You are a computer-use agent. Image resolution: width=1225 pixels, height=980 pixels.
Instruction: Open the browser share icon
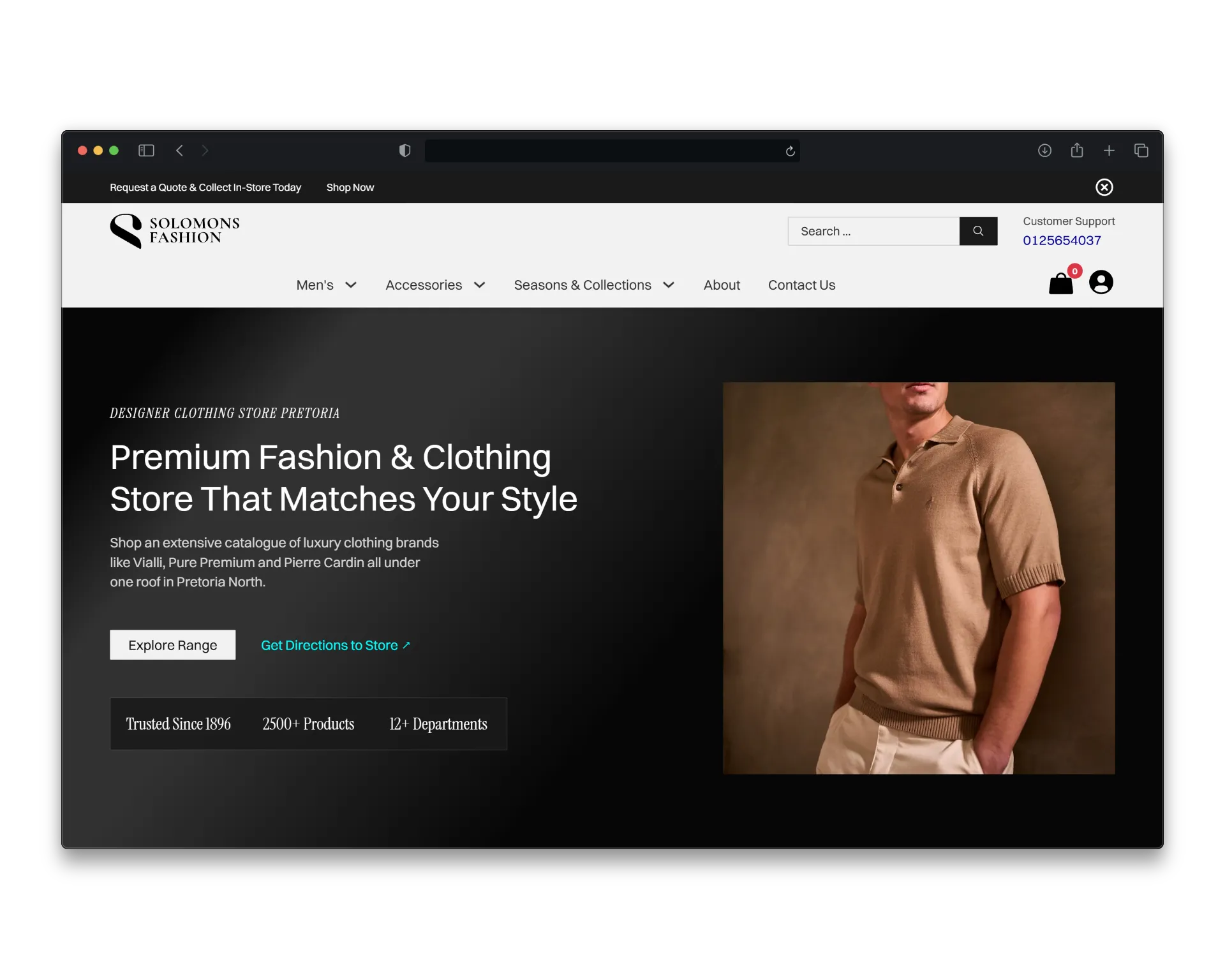pos(1076,151)
